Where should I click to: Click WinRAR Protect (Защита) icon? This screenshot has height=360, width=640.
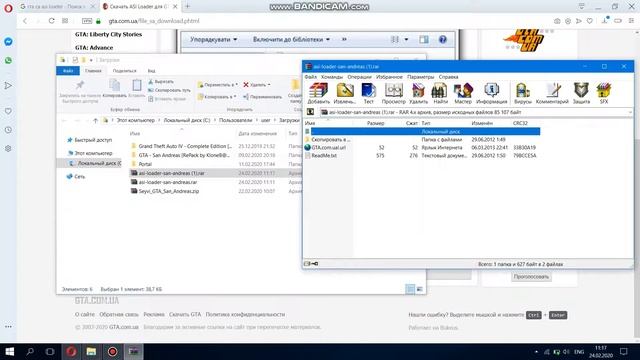581,93
